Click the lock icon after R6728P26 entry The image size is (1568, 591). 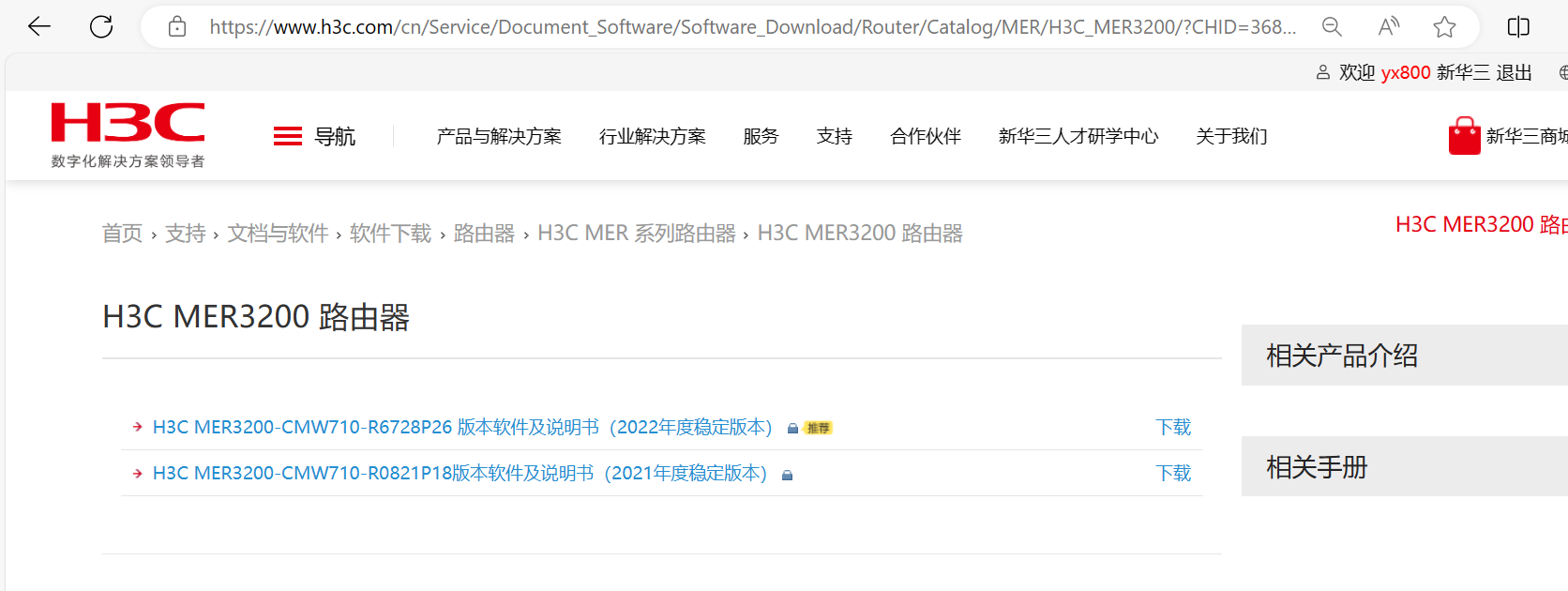tap(792, 428)
